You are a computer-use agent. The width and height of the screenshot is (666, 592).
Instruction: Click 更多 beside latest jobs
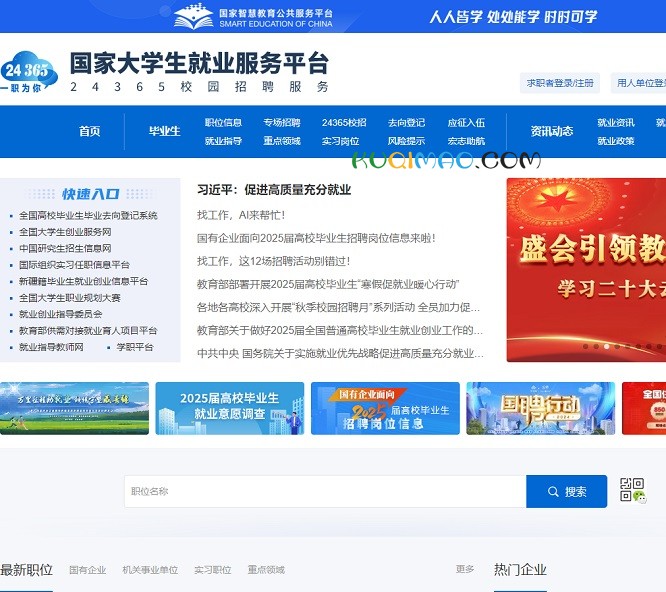point(465,569)
